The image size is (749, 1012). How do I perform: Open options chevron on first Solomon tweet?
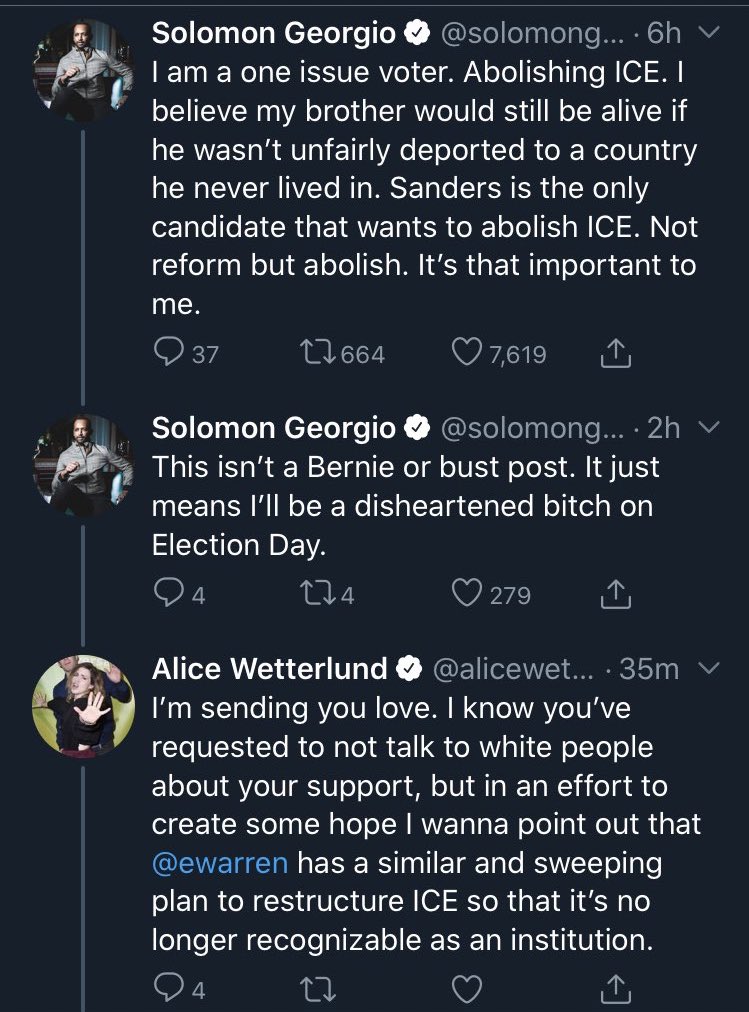(x=707, y=34)
